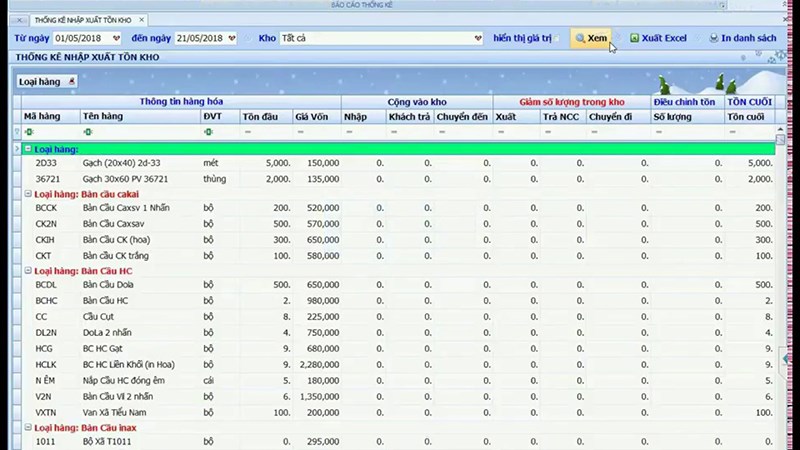Click the equals filter icon under Nhập
This screenshot has width=800, height=450.
click(349, 132)
